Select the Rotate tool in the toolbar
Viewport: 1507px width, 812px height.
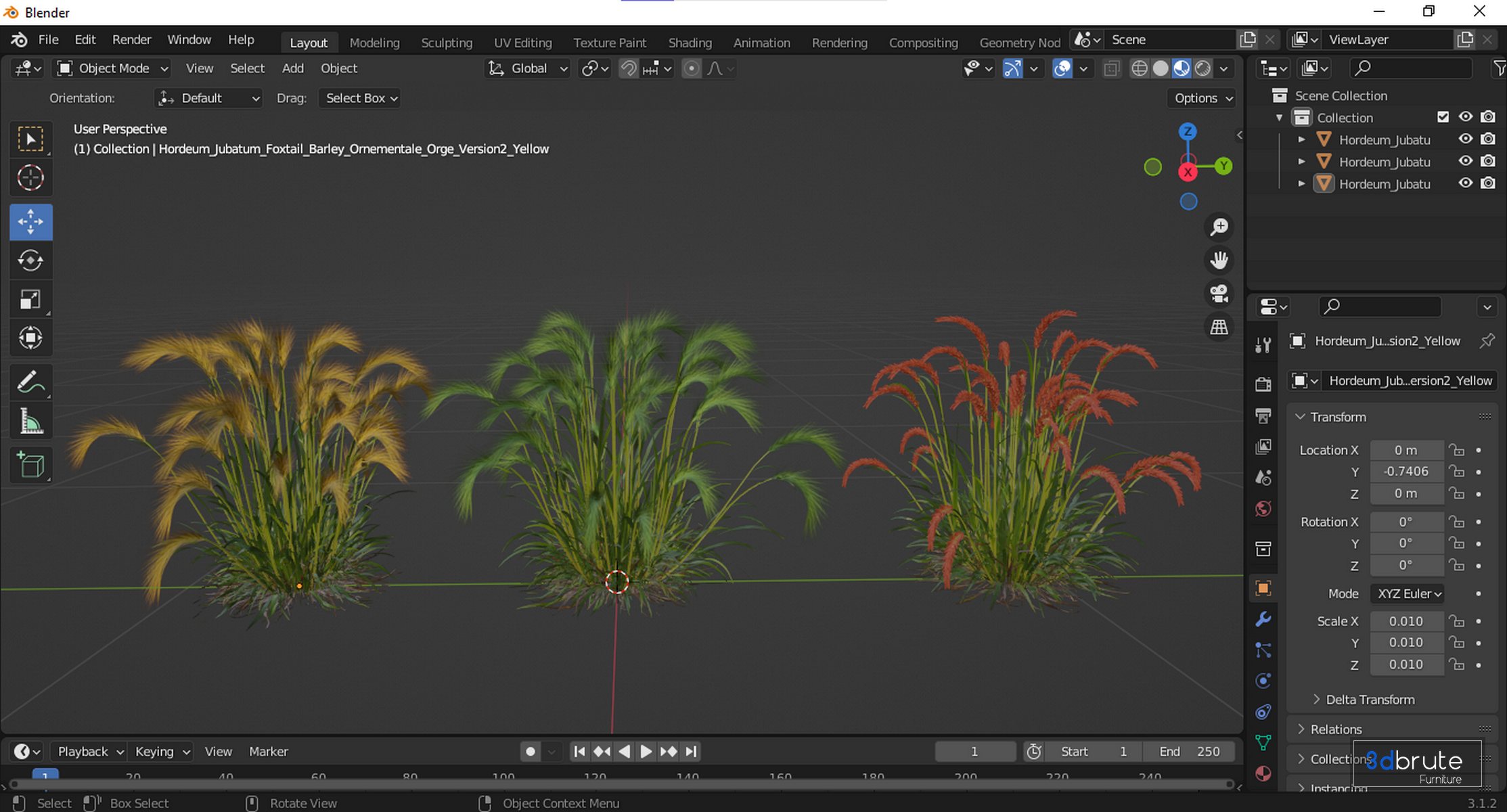[x=30, y=261]
